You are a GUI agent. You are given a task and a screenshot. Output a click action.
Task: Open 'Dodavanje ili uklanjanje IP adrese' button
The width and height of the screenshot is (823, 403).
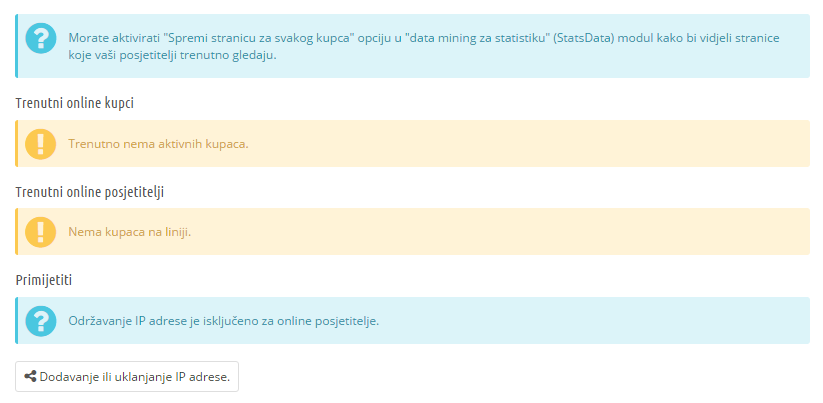(x=127, y=376)
